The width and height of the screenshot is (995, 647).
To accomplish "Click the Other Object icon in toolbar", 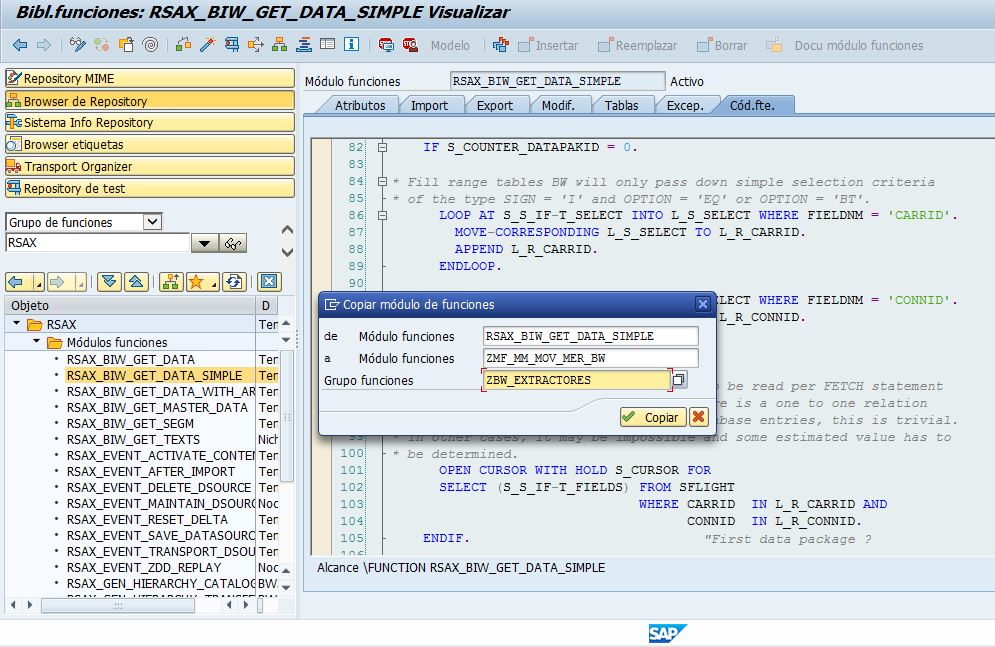I will [x=126, y=45].
